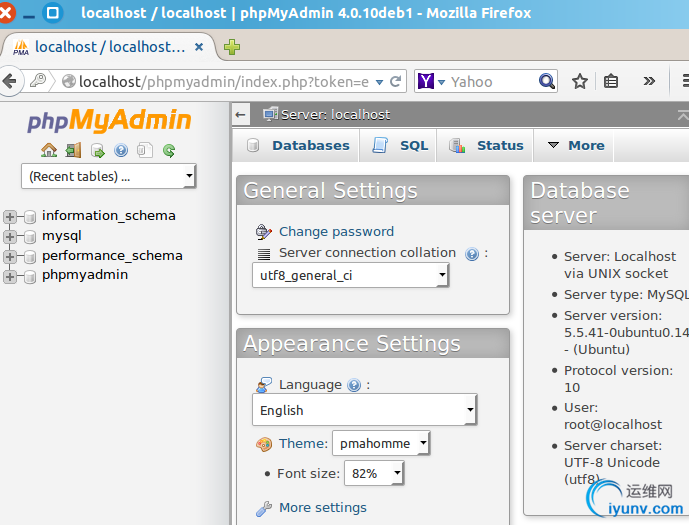Click into the localhost URL address field
This screenshot has width=689, height=525.
224,82
